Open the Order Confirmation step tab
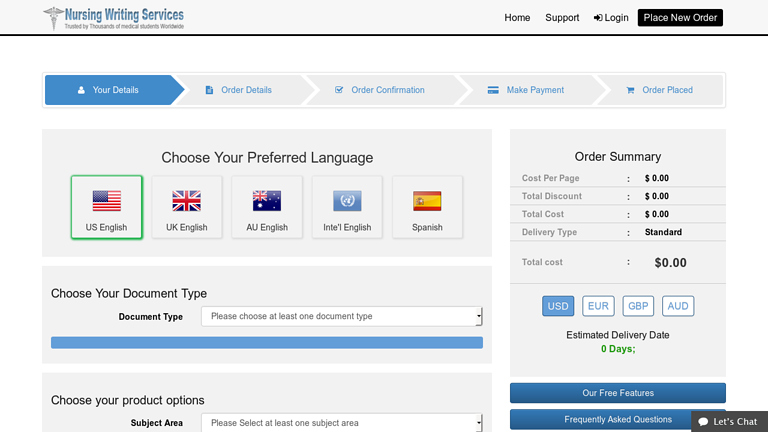Screen dimensions: 768x432 (387, 90)
